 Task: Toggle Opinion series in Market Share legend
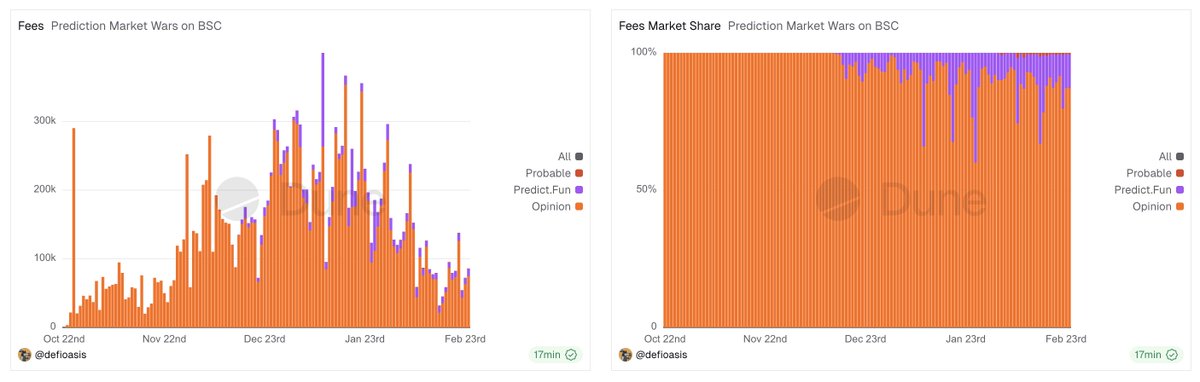[1159, 206]
